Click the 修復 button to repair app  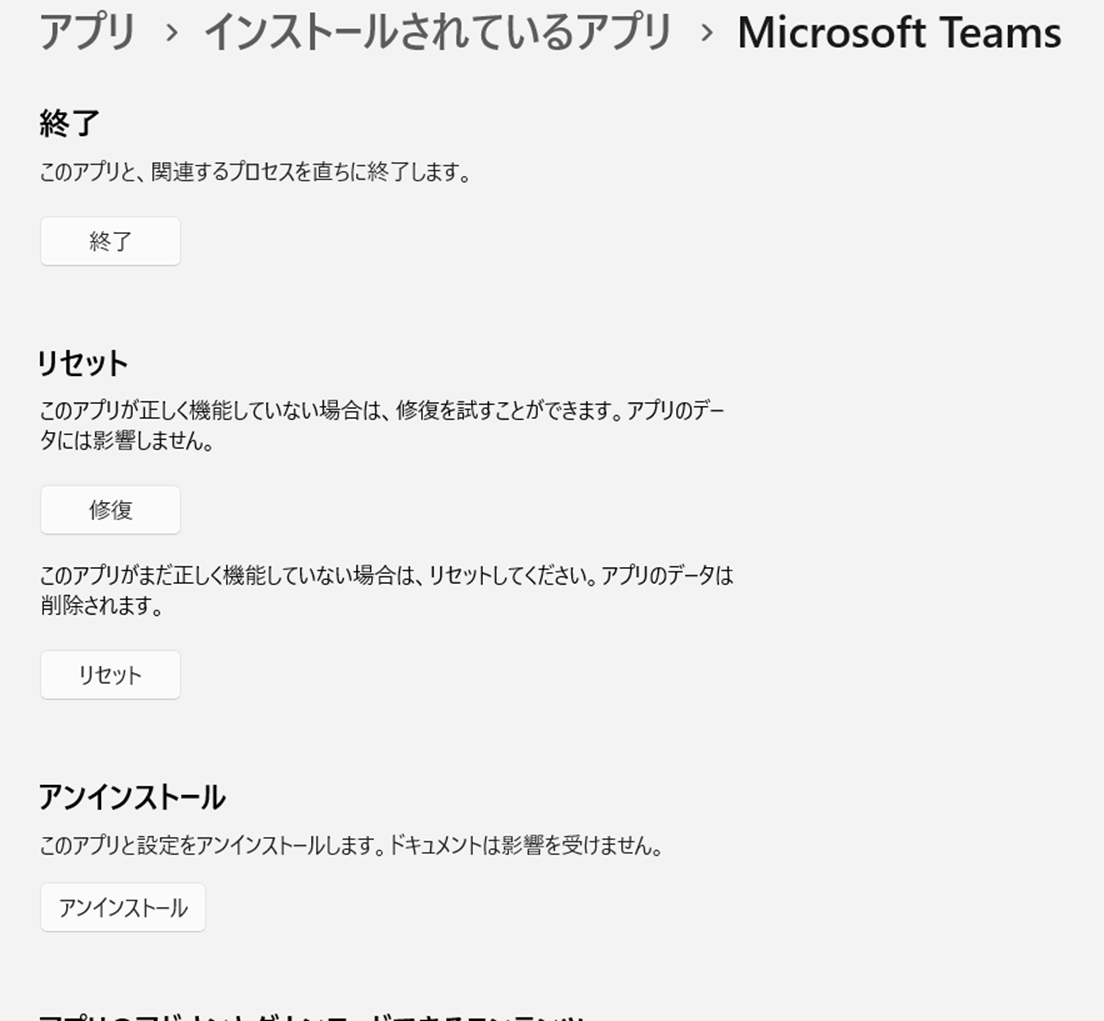click(111, 510)
